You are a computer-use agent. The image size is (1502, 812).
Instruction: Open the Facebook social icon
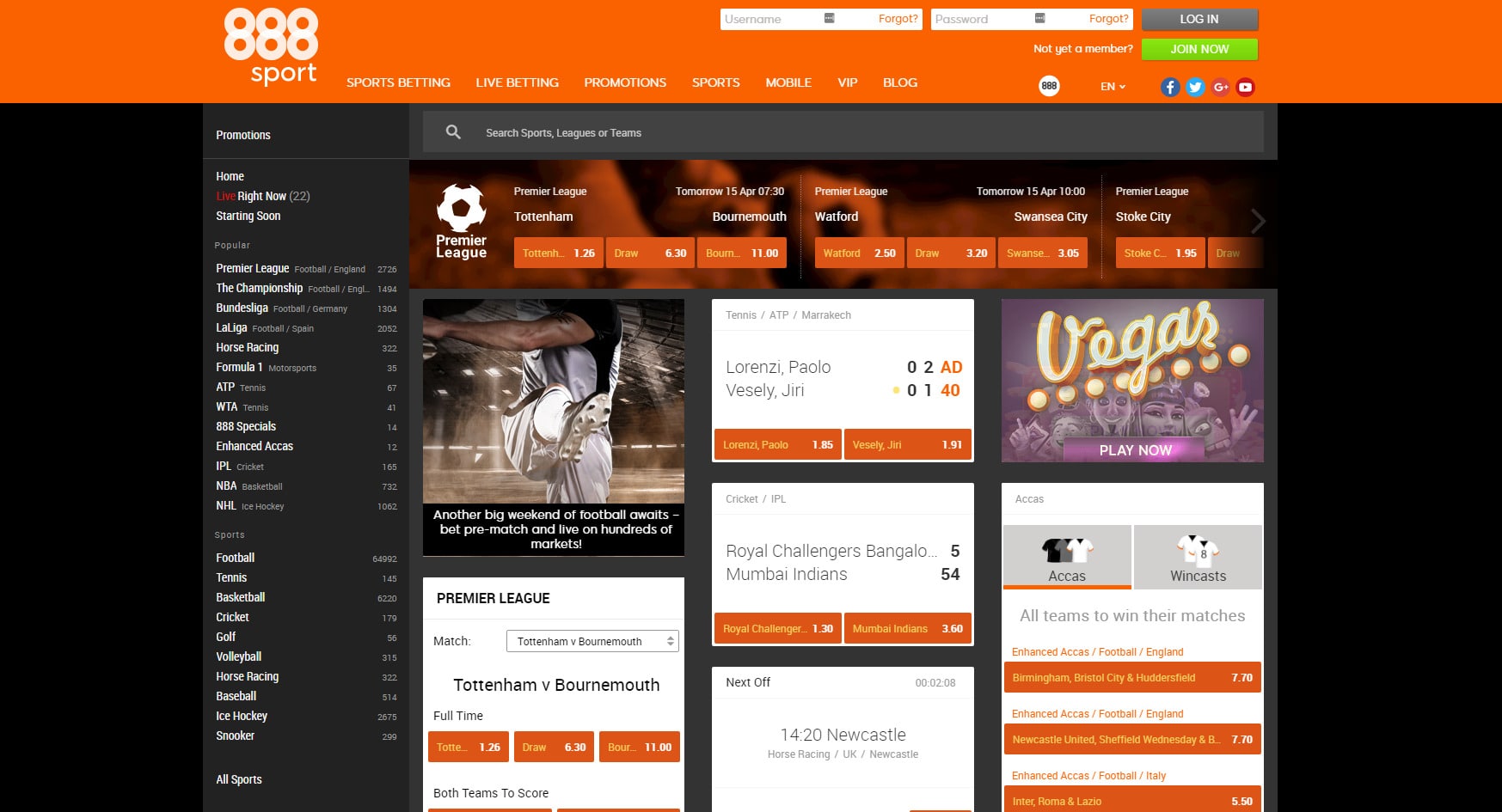coord(1170,87)
